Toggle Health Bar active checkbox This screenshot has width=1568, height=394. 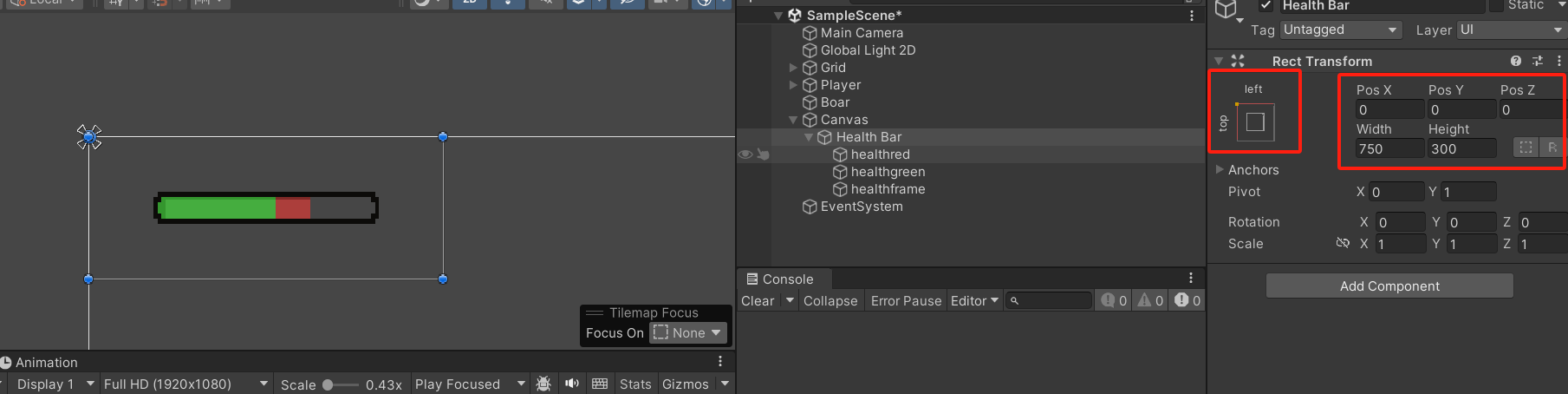click(x=1266, y=5)
